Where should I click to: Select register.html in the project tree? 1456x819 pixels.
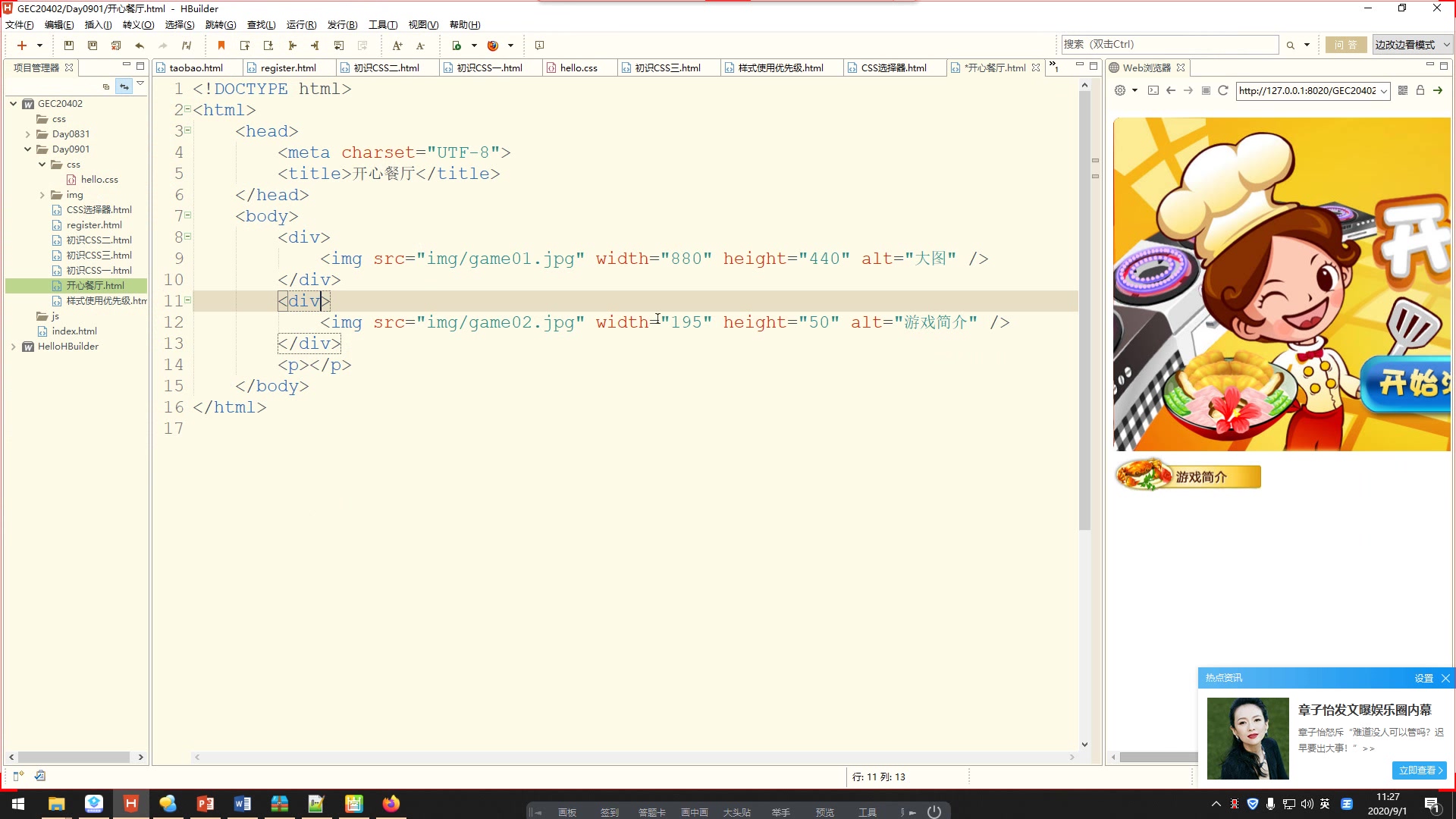pyautogui.click(x=94, y=225)
